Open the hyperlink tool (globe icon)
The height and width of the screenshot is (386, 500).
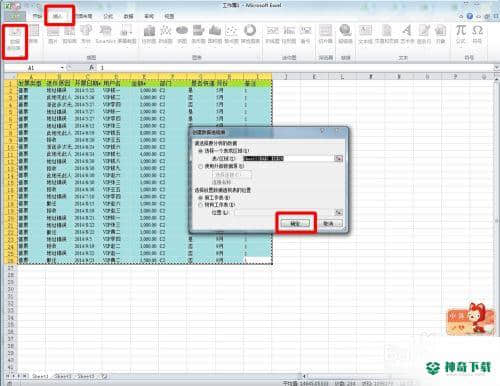(345, 34)
